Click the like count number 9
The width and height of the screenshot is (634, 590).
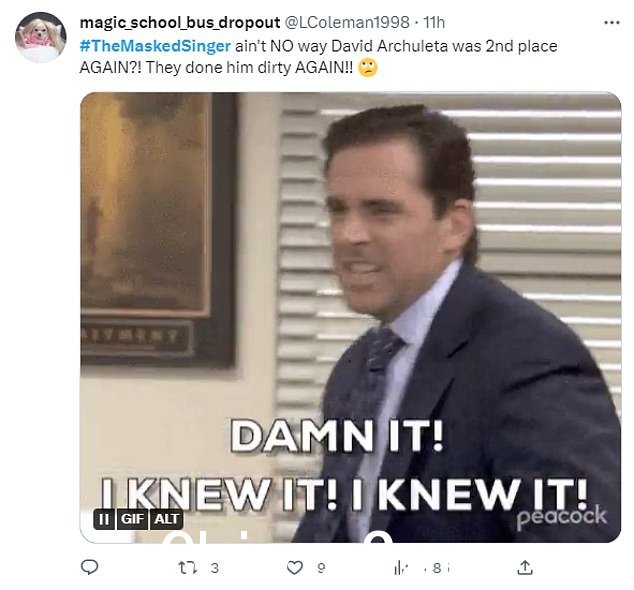click(x=321, y=568)
